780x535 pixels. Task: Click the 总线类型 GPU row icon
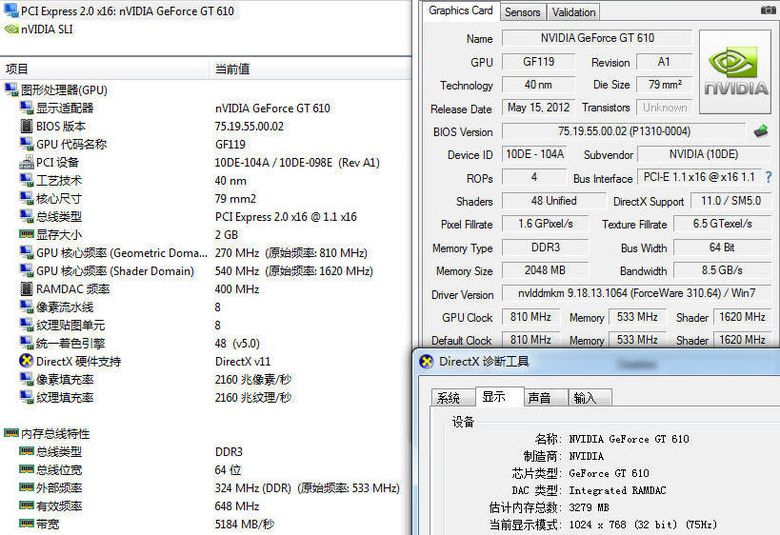click(x=26, y=216)
